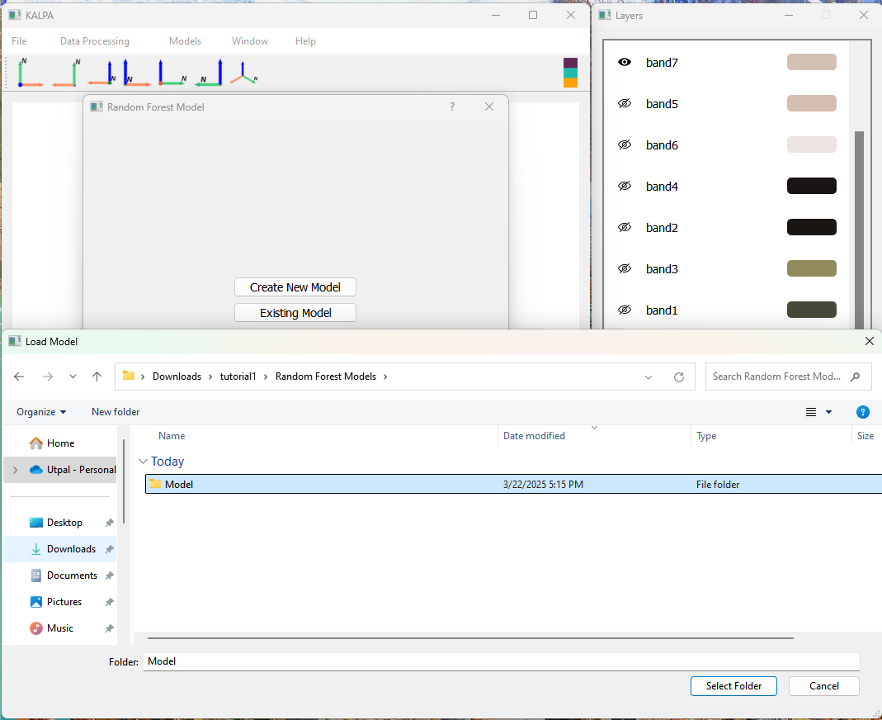Refresh the Random Forest Models folder listing

point(679,377)
